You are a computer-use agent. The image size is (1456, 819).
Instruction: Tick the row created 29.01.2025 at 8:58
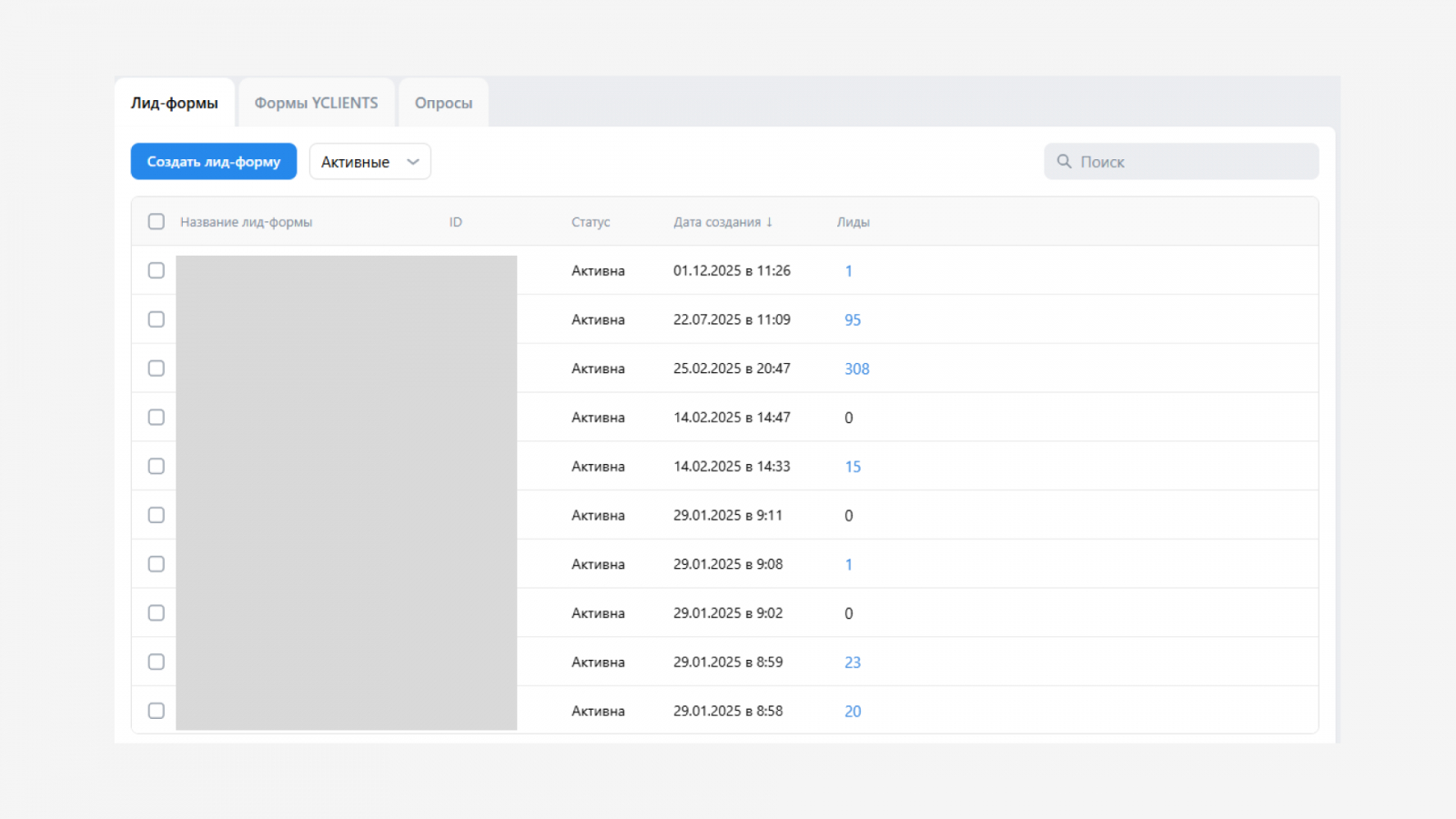(x=157, y=711)
